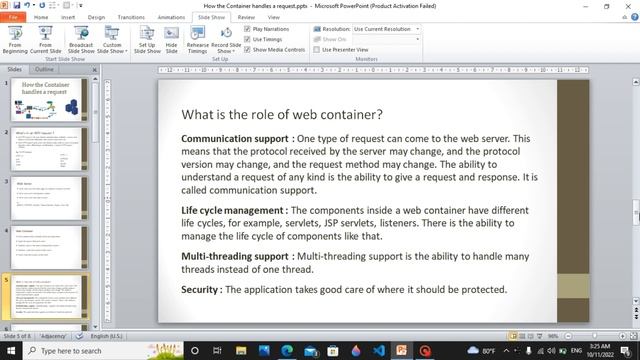Image resolution: width=640 pixels, height=360 pixels.
Task: Click the English (U.S.) language button
Action: [x=107, y=336]
